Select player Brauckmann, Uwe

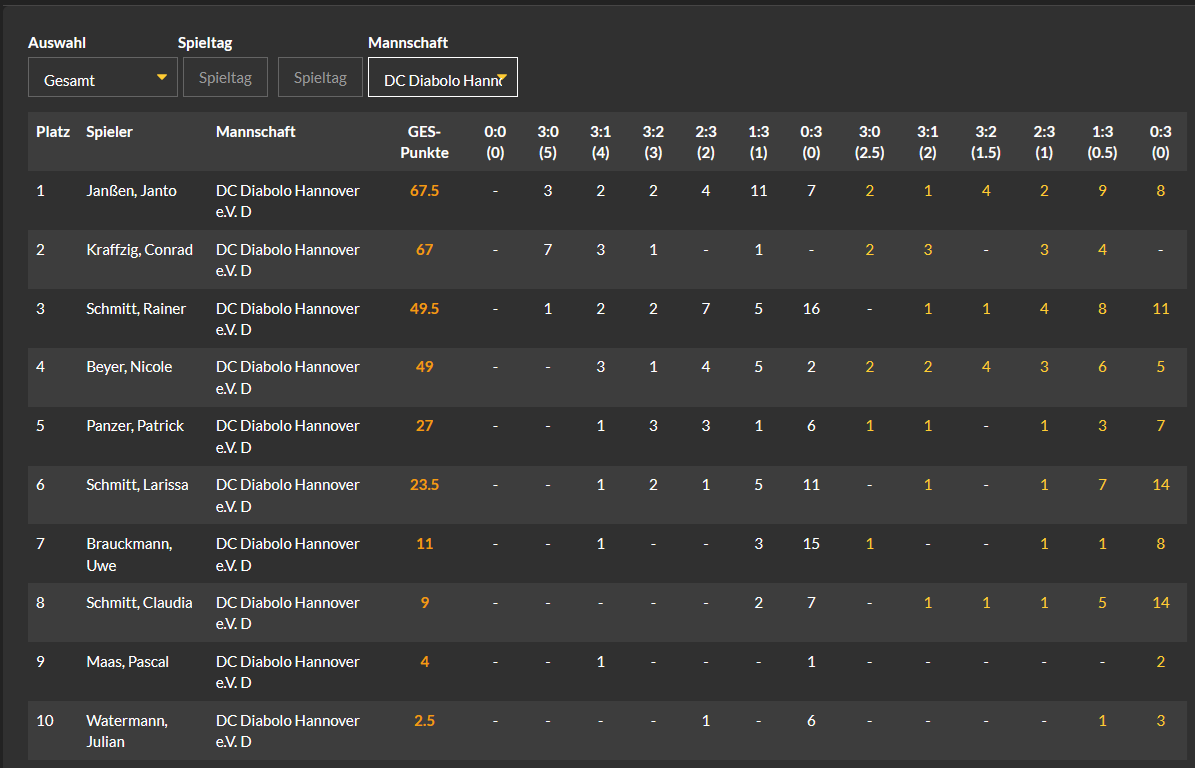129,555
